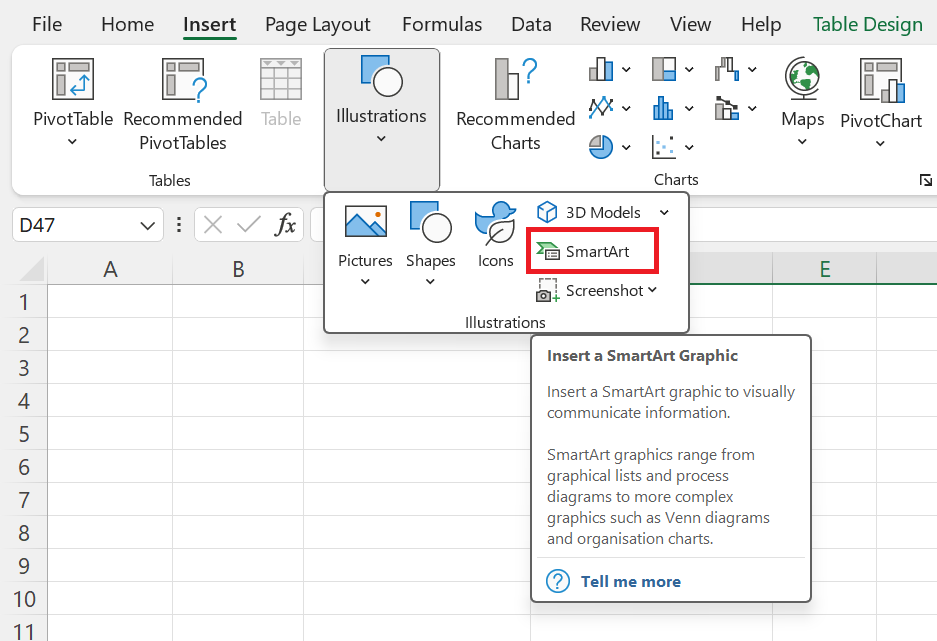Insert a column or bar chart
This screenshot has width=937, height=641.
click(x=602, y=69)
